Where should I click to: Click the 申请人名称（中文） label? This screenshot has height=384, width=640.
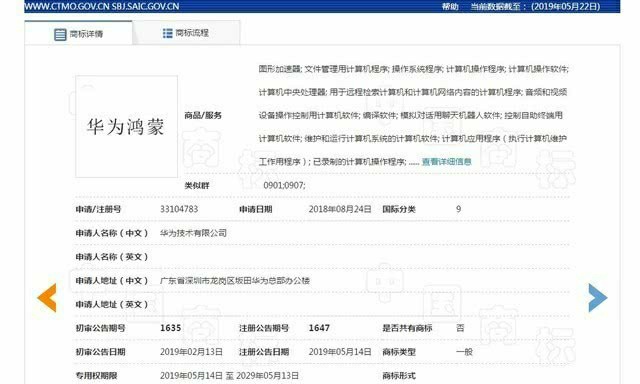tap(112, 233)
